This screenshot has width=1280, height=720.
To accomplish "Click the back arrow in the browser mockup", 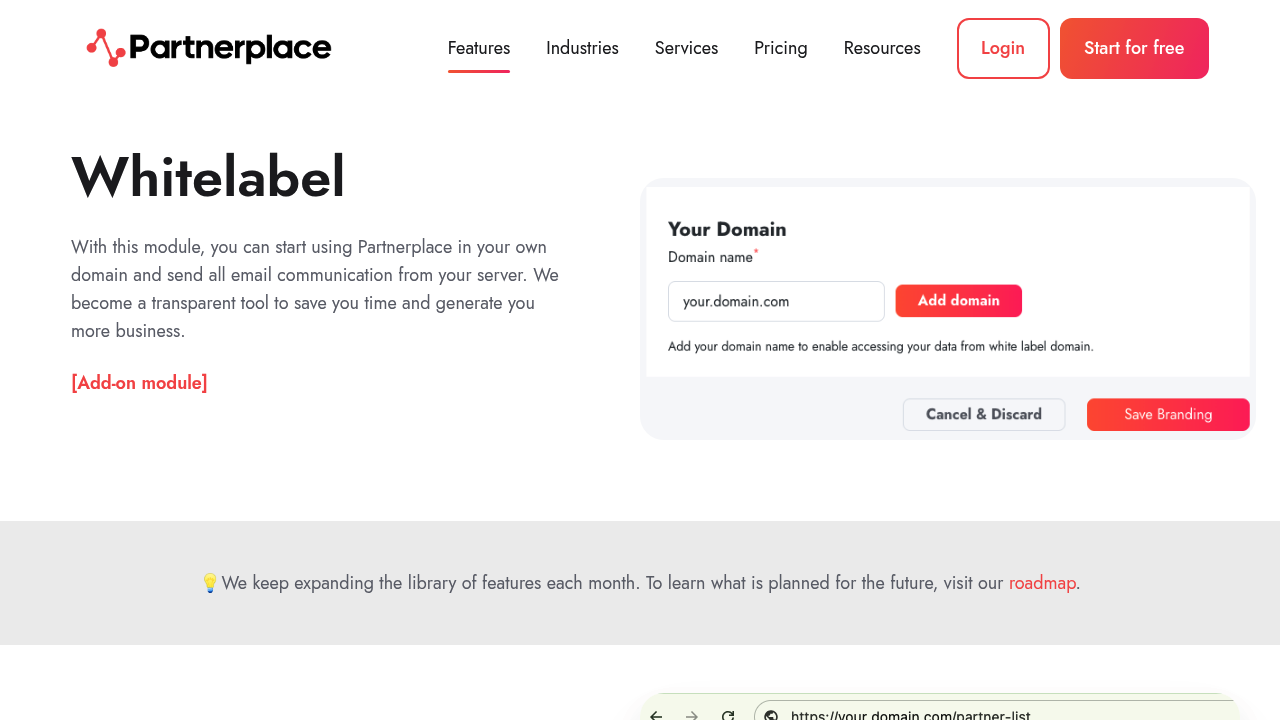I will (x=656, y=716).
